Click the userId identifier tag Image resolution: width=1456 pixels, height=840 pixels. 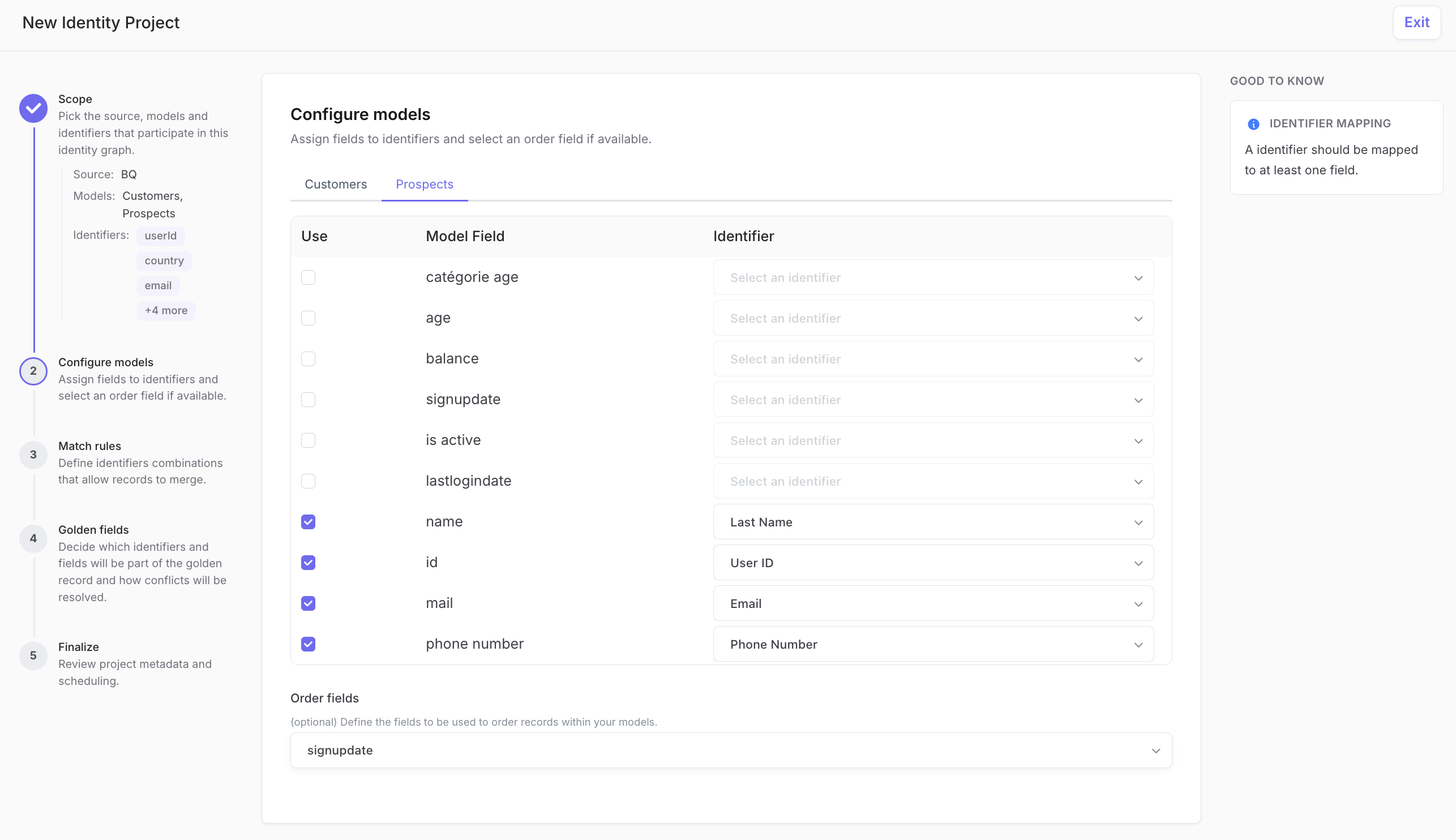[x=160, y=236]
